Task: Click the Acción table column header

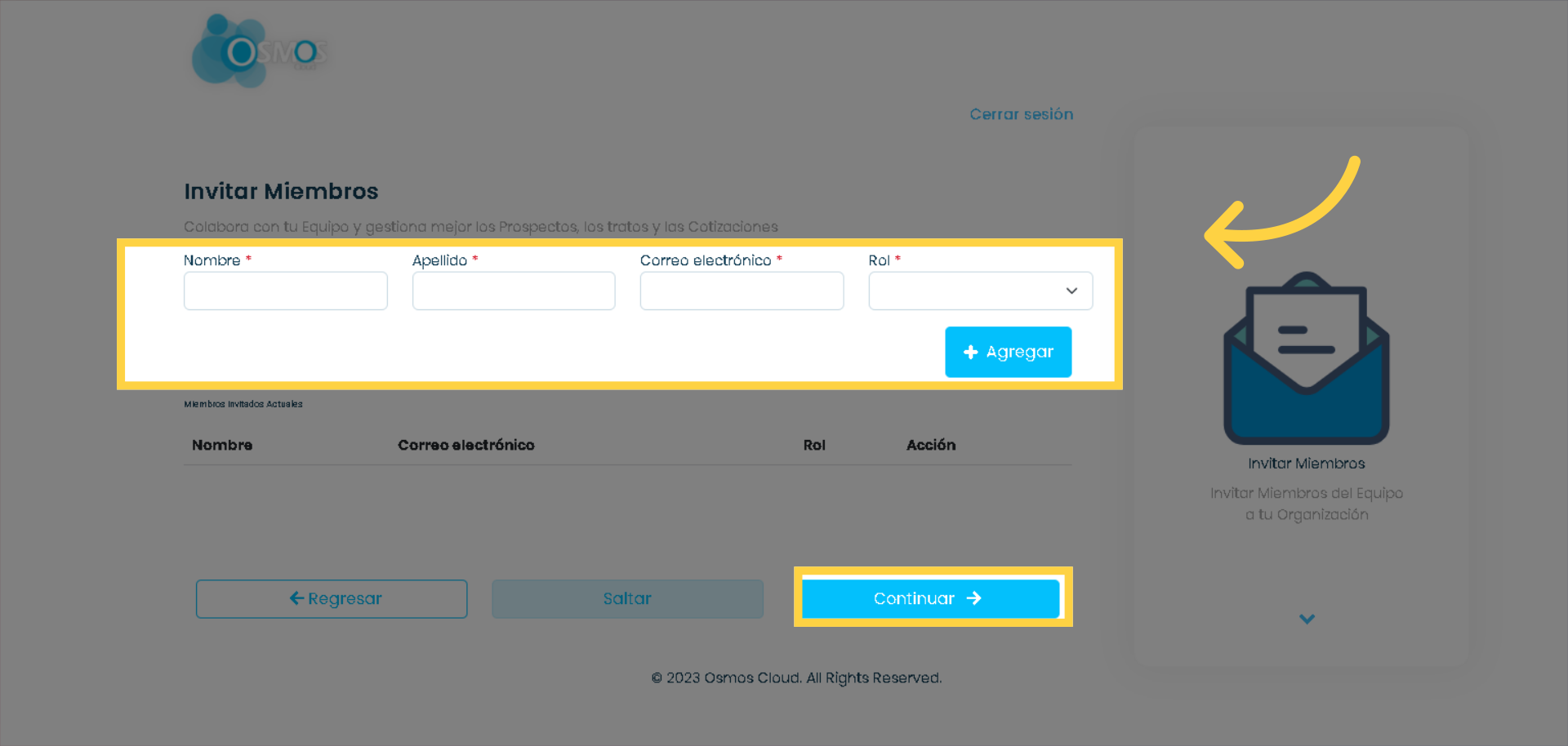Action: click(931, 445)
